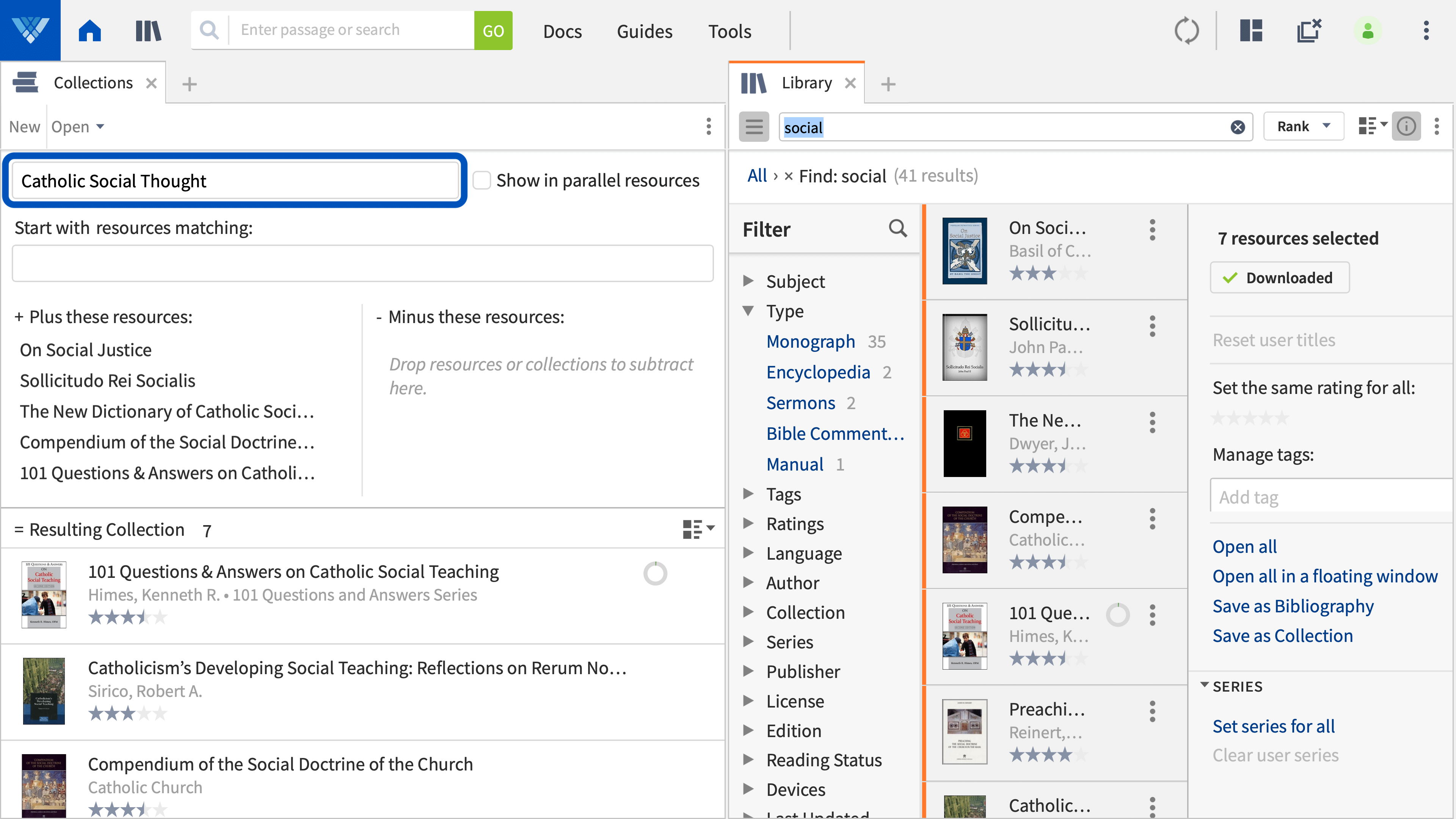Viewport: 1456px width, 819px height.
Task: Click the search magnifier icon in command box
Action: [x=209, y=30]
